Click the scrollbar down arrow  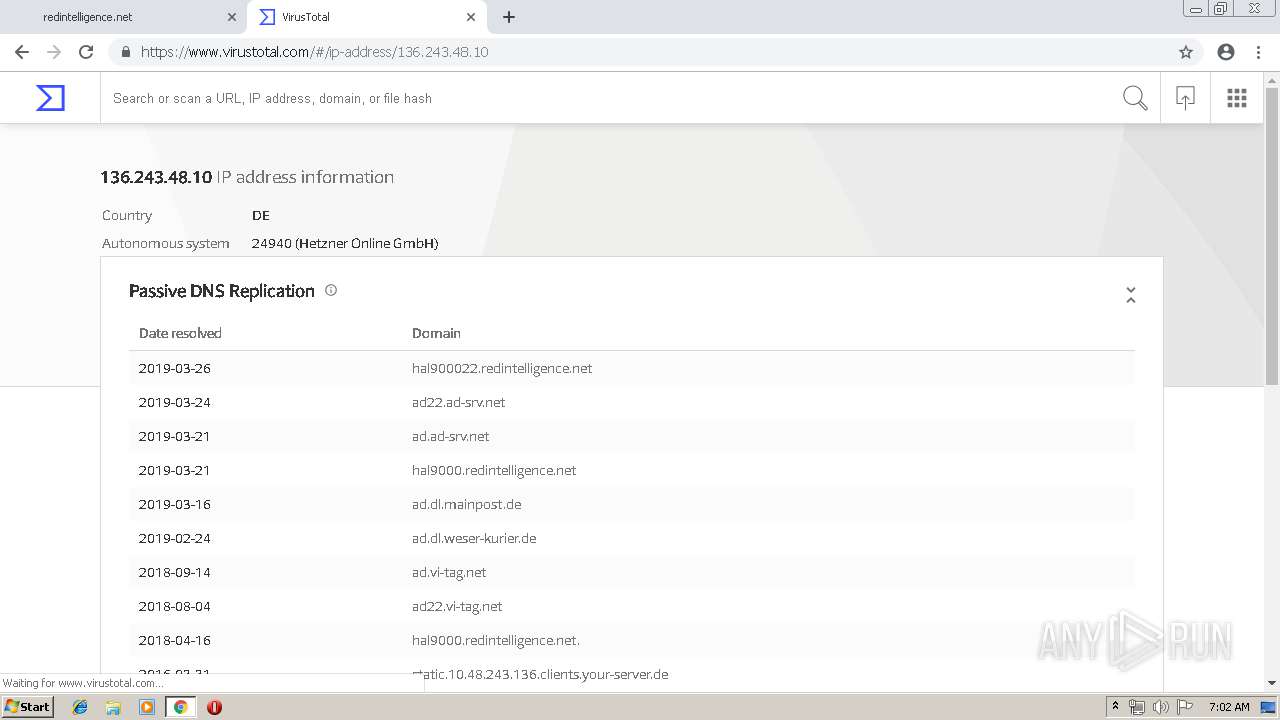[x=1272, y=682]
